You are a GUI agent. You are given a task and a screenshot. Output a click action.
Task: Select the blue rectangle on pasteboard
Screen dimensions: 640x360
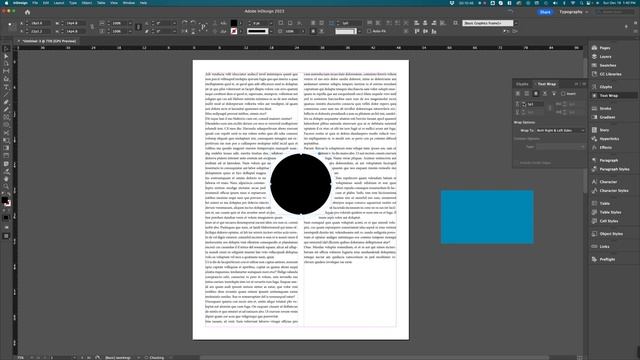click(x=487, y=217)
